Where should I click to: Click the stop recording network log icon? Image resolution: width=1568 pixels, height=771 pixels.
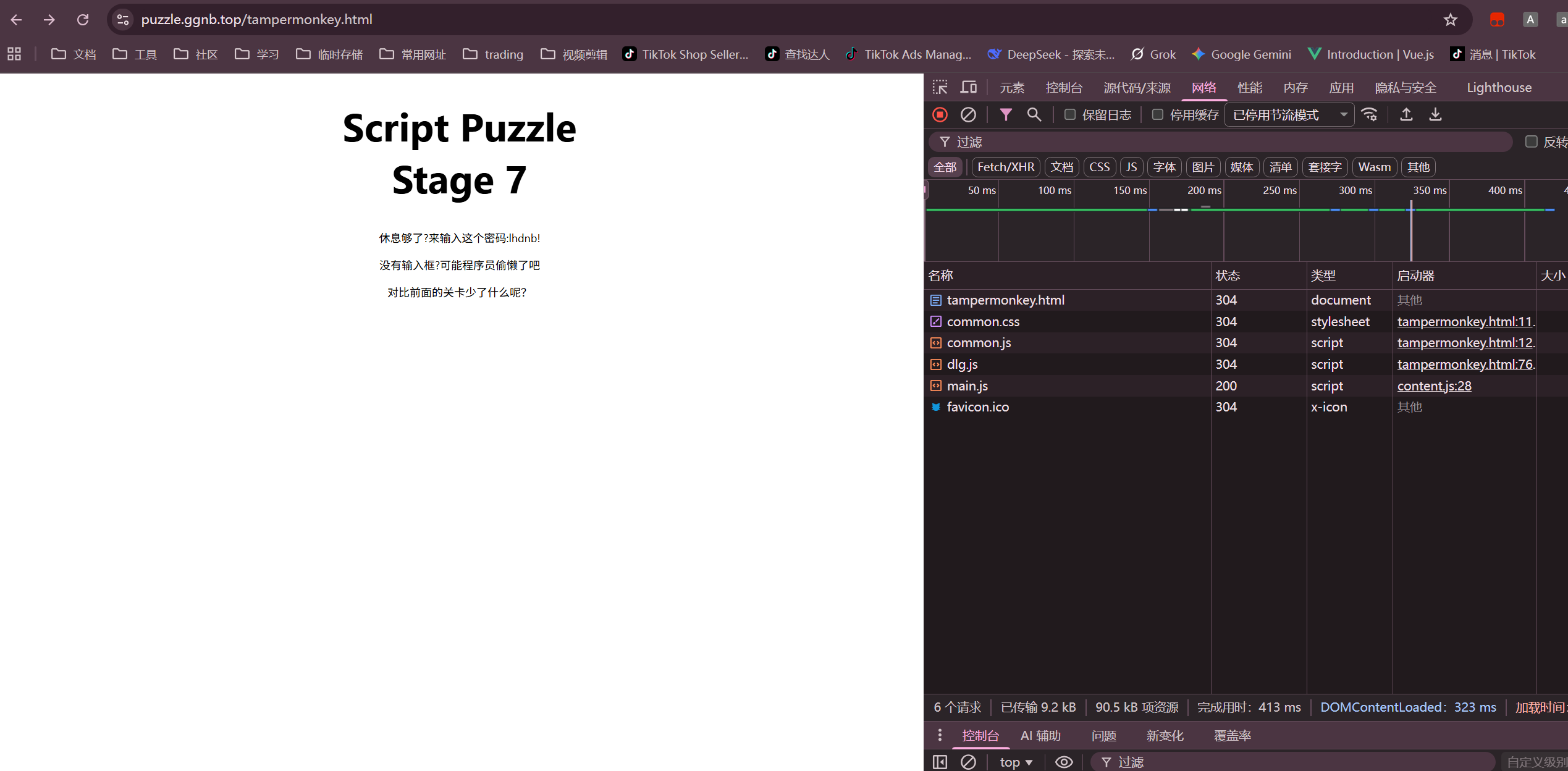click(940, 115)
